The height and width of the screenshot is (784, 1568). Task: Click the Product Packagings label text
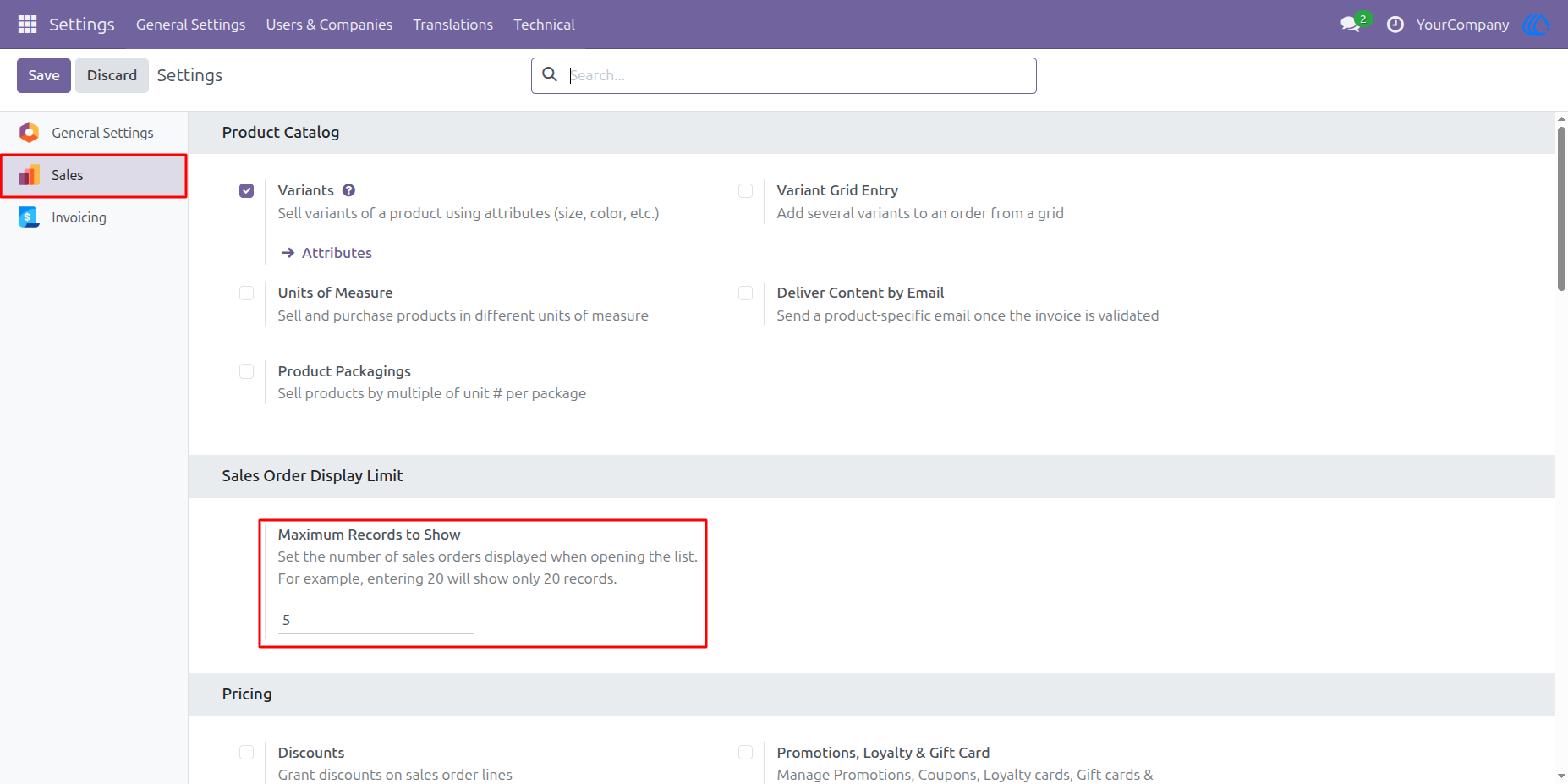(x=344, y=371)
